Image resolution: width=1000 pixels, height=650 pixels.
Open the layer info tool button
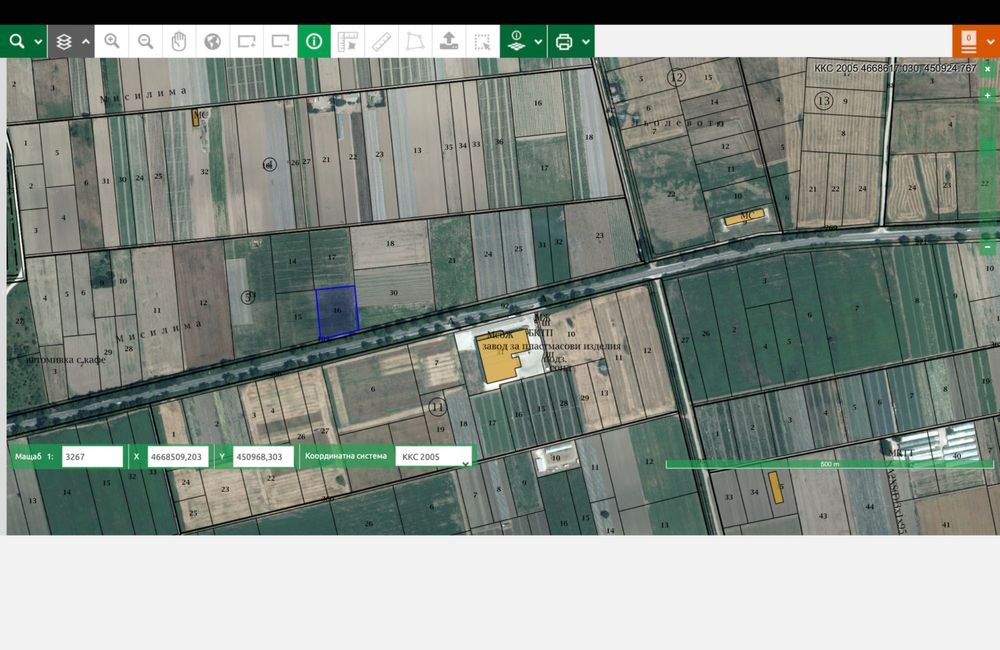coord(517,41)
